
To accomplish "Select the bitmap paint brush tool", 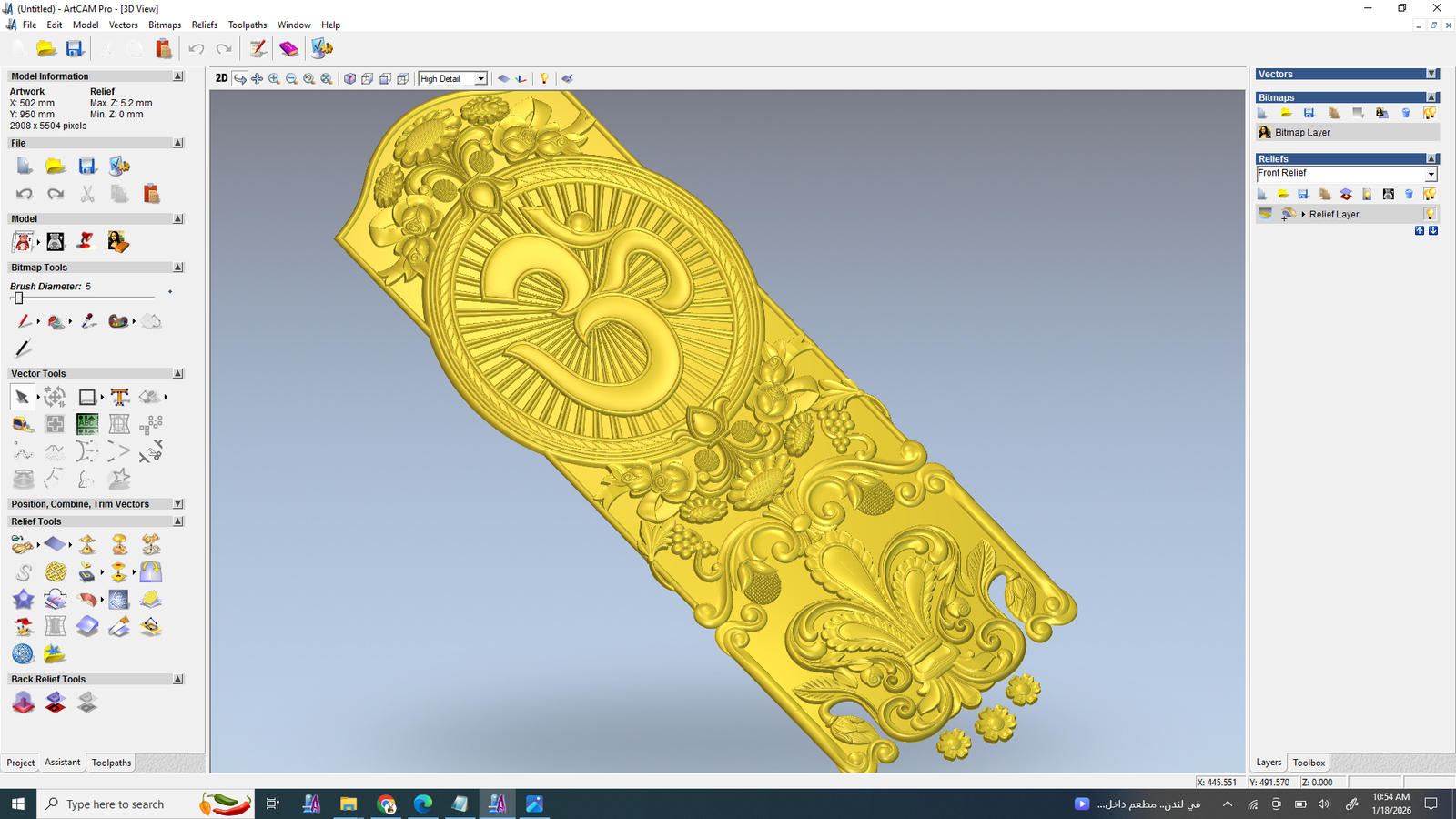I will pos(24,321).
